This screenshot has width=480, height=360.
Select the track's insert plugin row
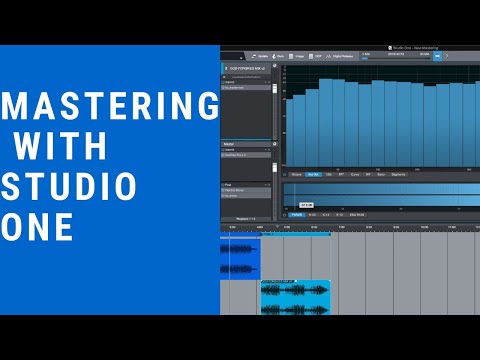click(246, 88)
